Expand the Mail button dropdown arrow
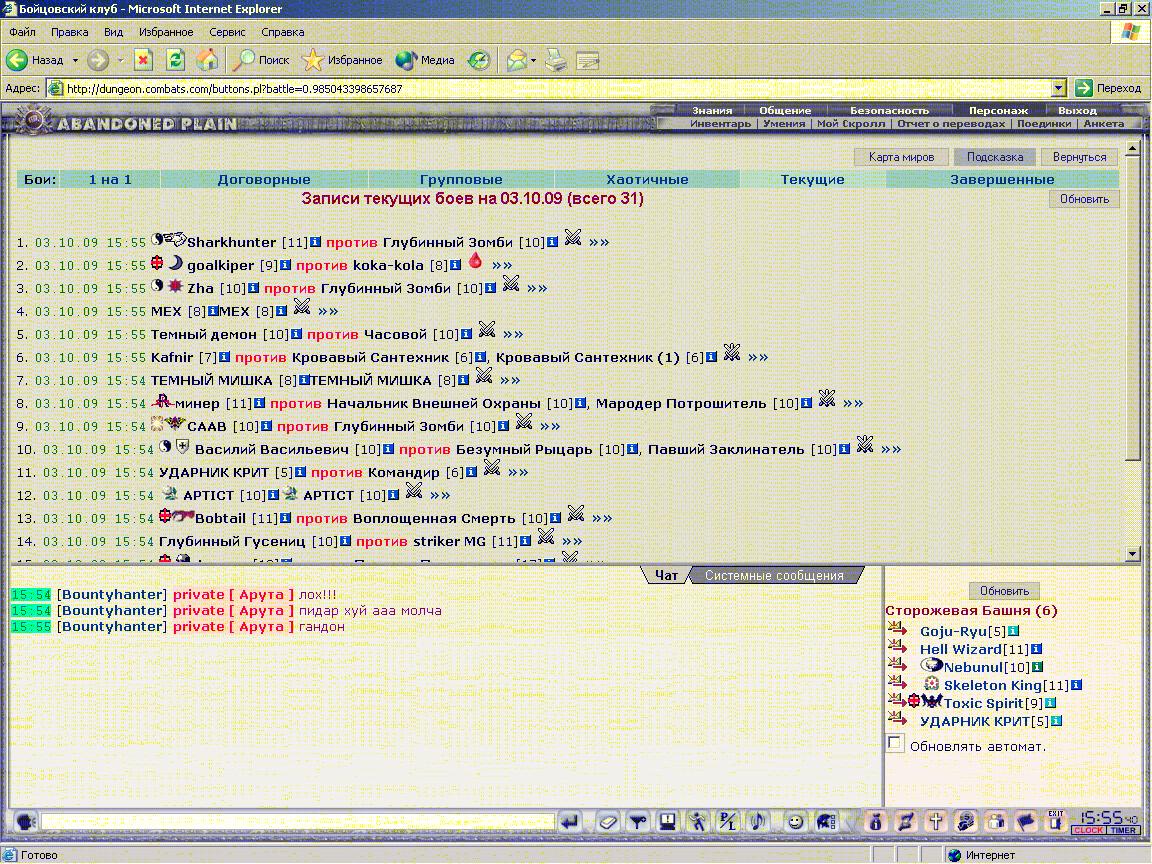This screenshot has height=864, width=1152. (x=533, y=60)
